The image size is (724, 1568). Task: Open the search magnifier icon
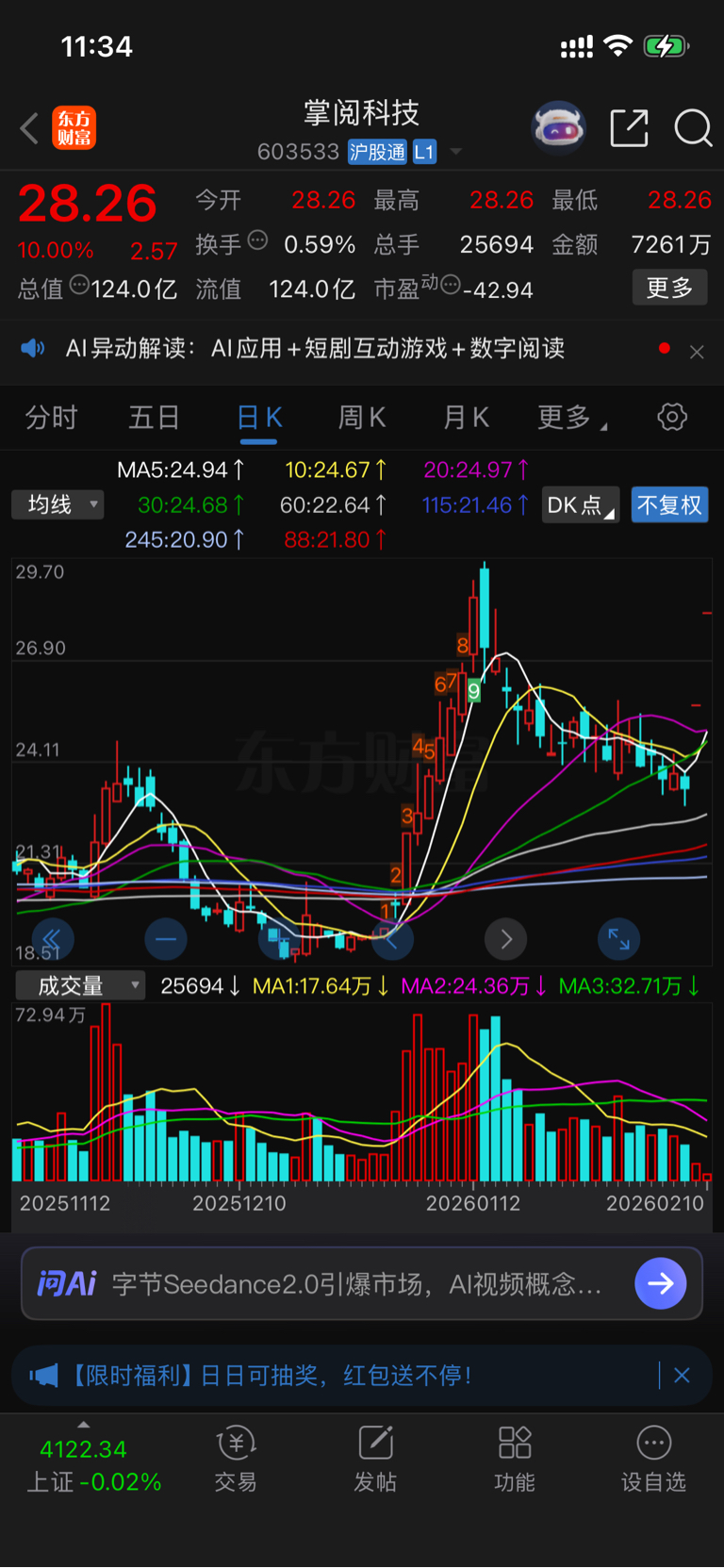coord(693,127)
